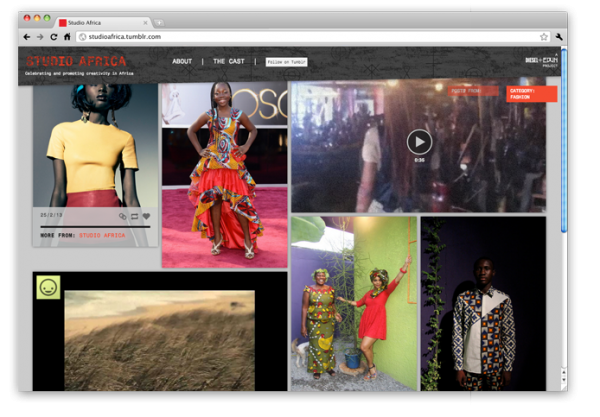Click the browser back arrow
600x417 pixels.
(x=27, y=36)
